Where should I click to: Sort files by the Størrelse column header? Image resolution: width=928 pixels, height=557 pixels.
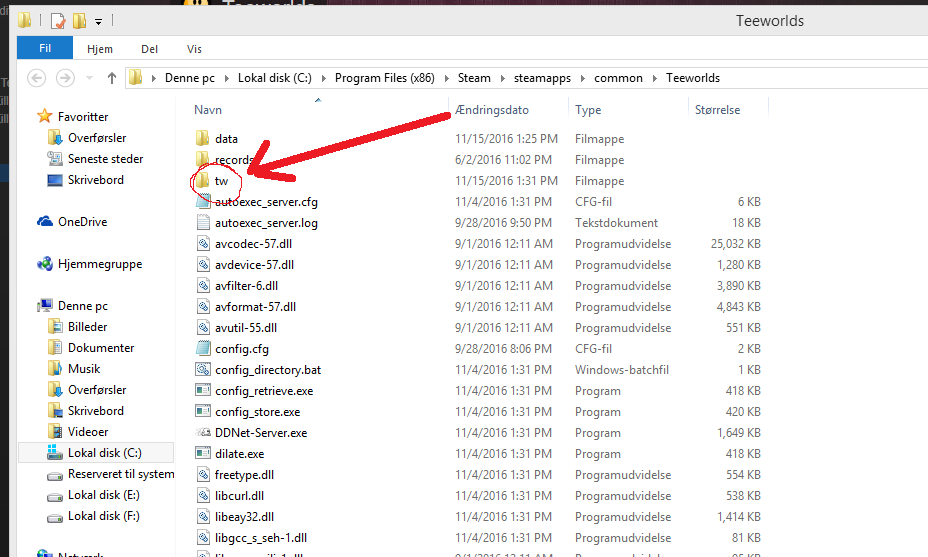(x=717, y=110)
